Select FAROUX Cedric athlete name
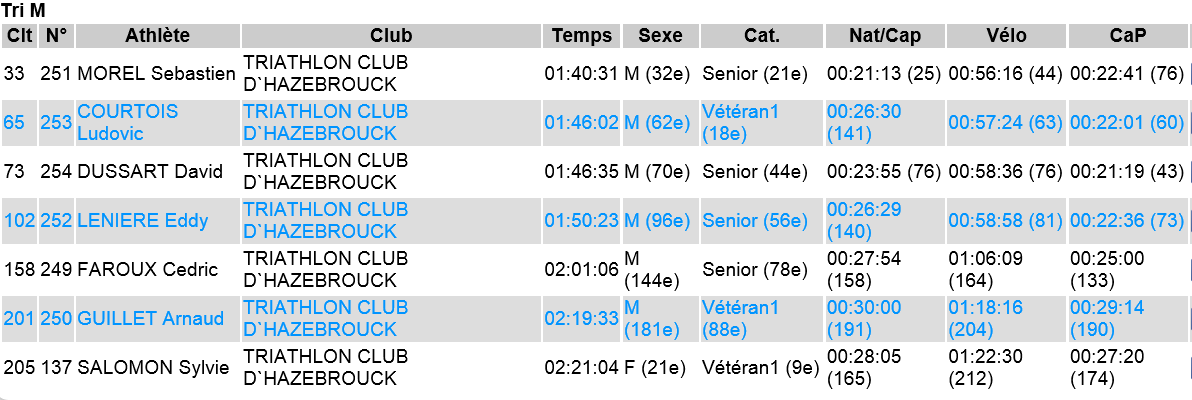 147,269
